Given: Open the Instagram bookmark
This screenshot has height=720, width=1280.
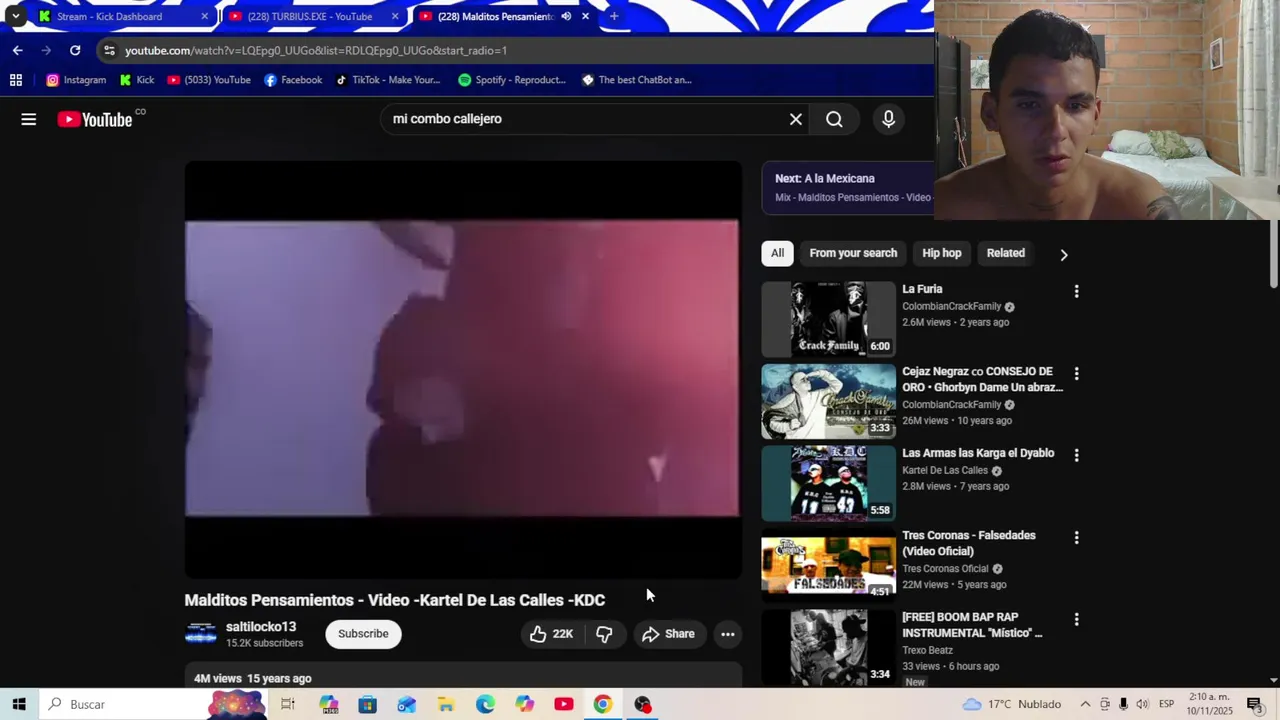Looking at the screenshot, I should pyautogui.click(x=76, y=80).
